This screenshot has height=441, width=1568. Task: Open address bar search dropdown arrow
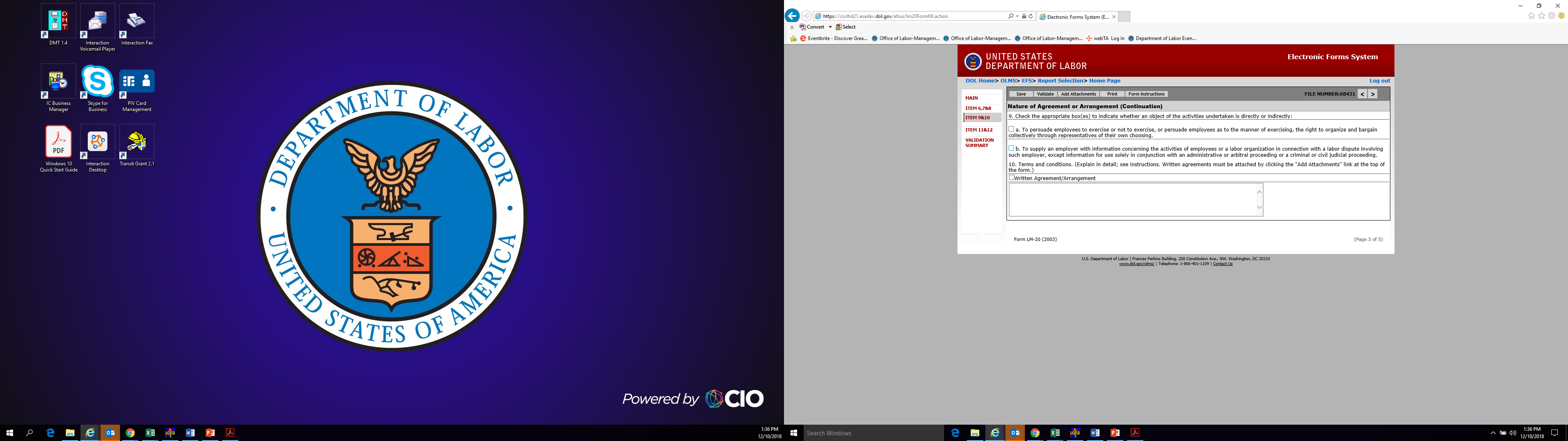point(1017,16)
